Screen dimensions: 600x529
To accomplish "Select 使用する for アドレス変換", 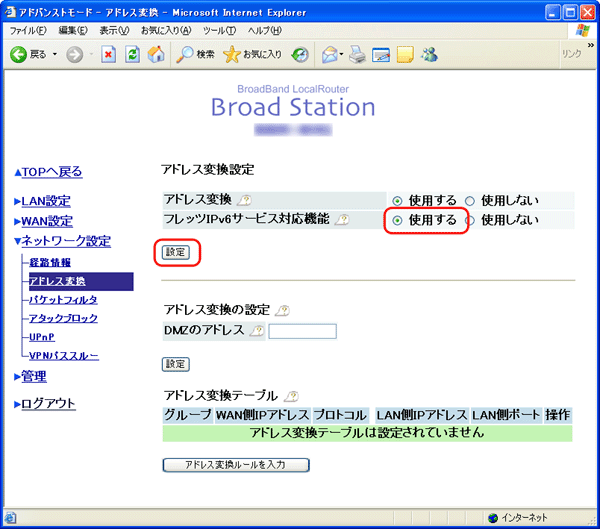I will pyautogui.click(x=397, y=201).
